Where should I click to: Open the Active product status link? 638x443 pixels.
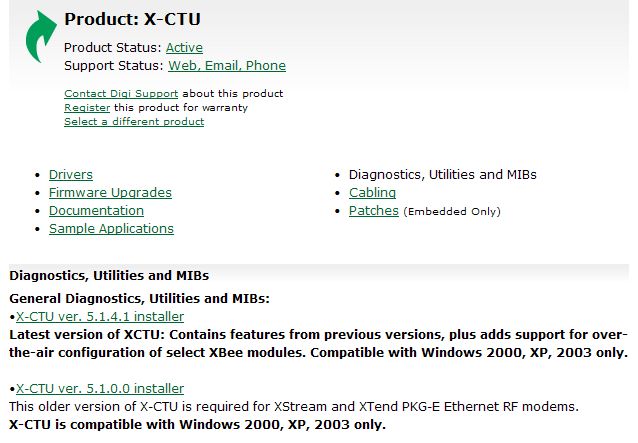coord(184,48)
